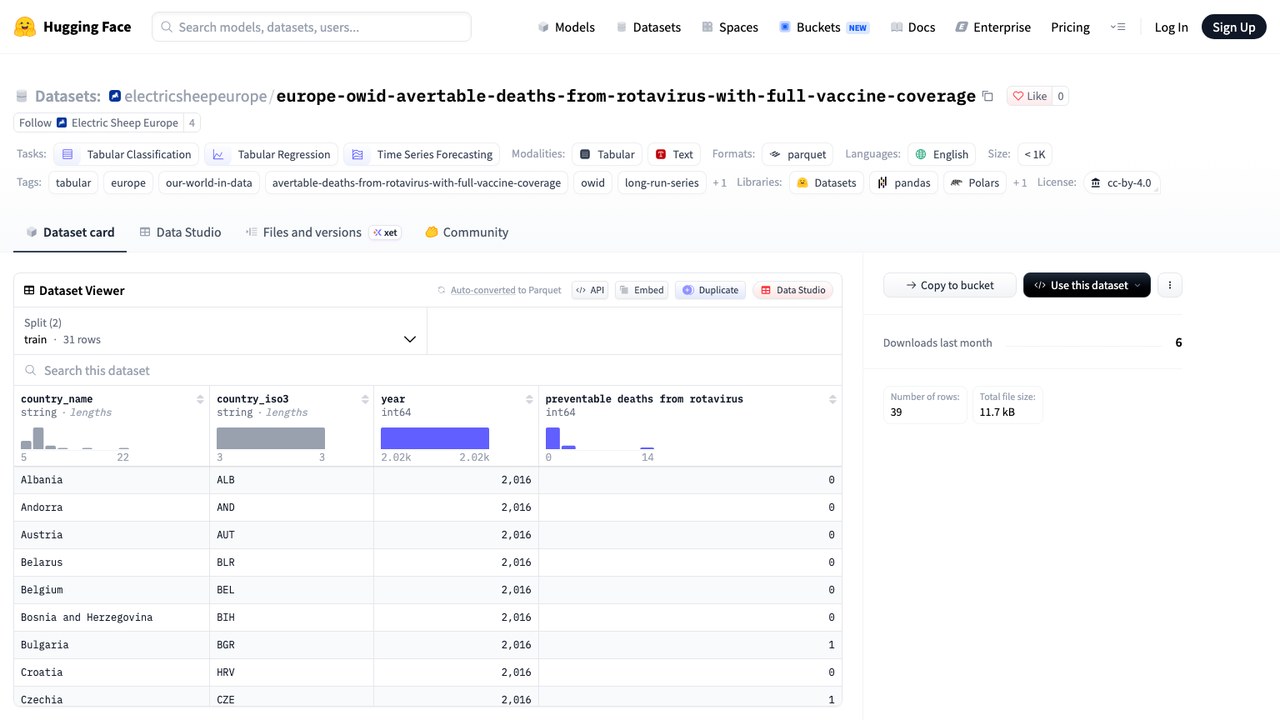Open the API button in Dataset Viewer

pos(590,290)
